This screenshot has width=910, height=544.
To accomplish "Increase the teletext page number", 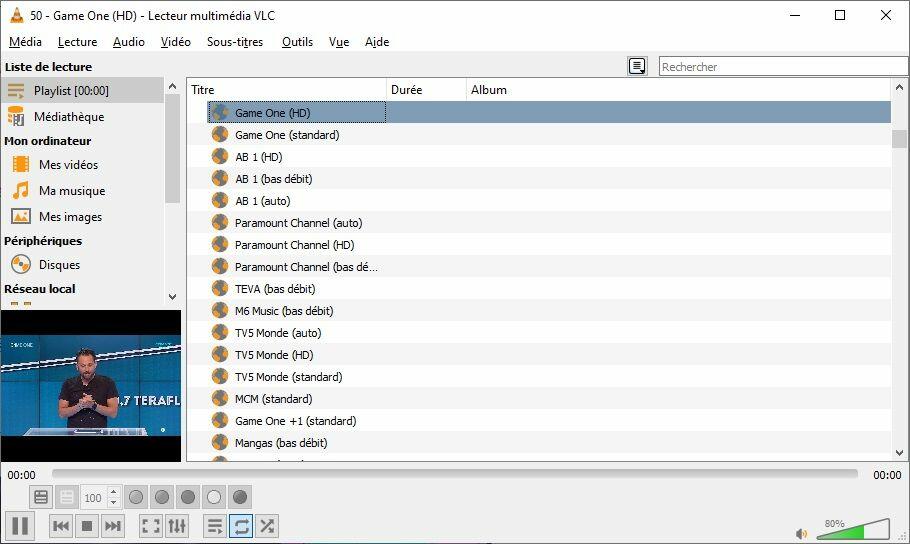I will (114, 492).
